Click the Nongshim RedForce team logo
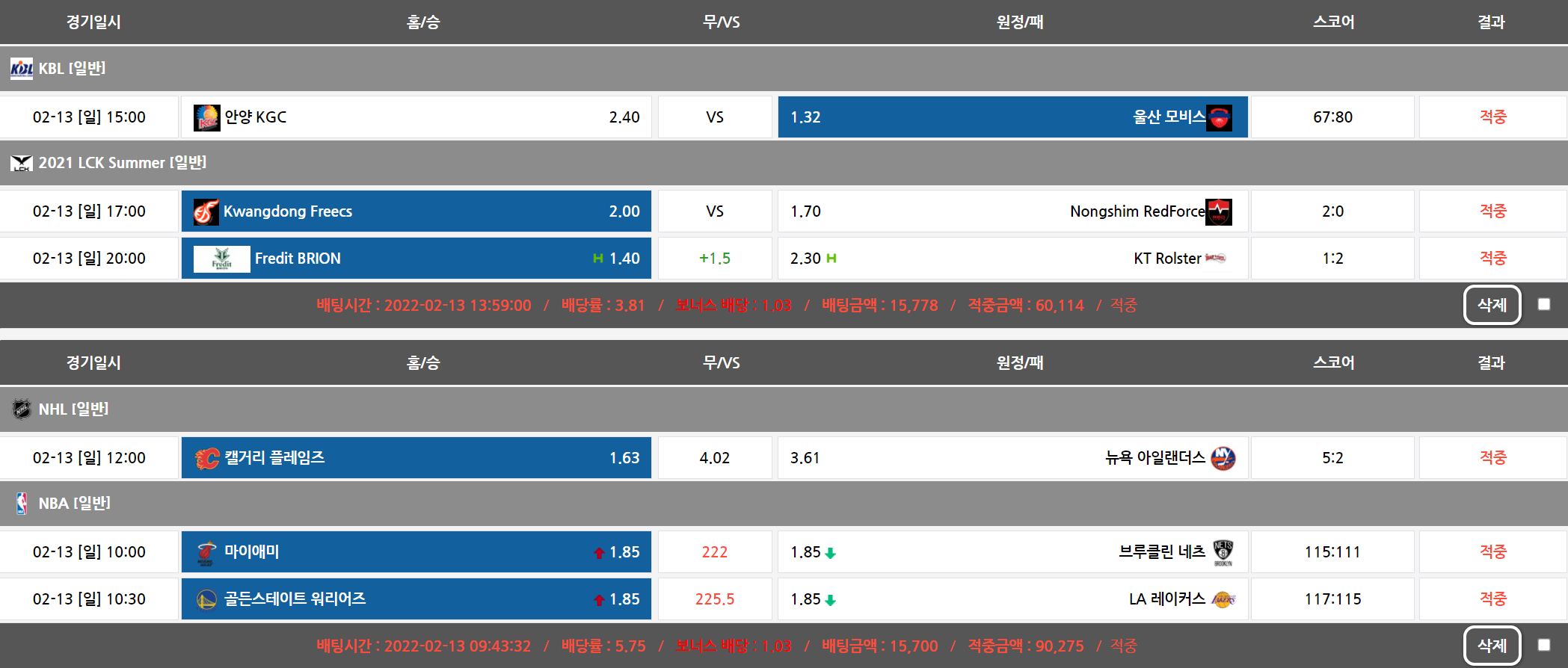The width and height of the screenshot is (1568, 668). click(1219, 211)
